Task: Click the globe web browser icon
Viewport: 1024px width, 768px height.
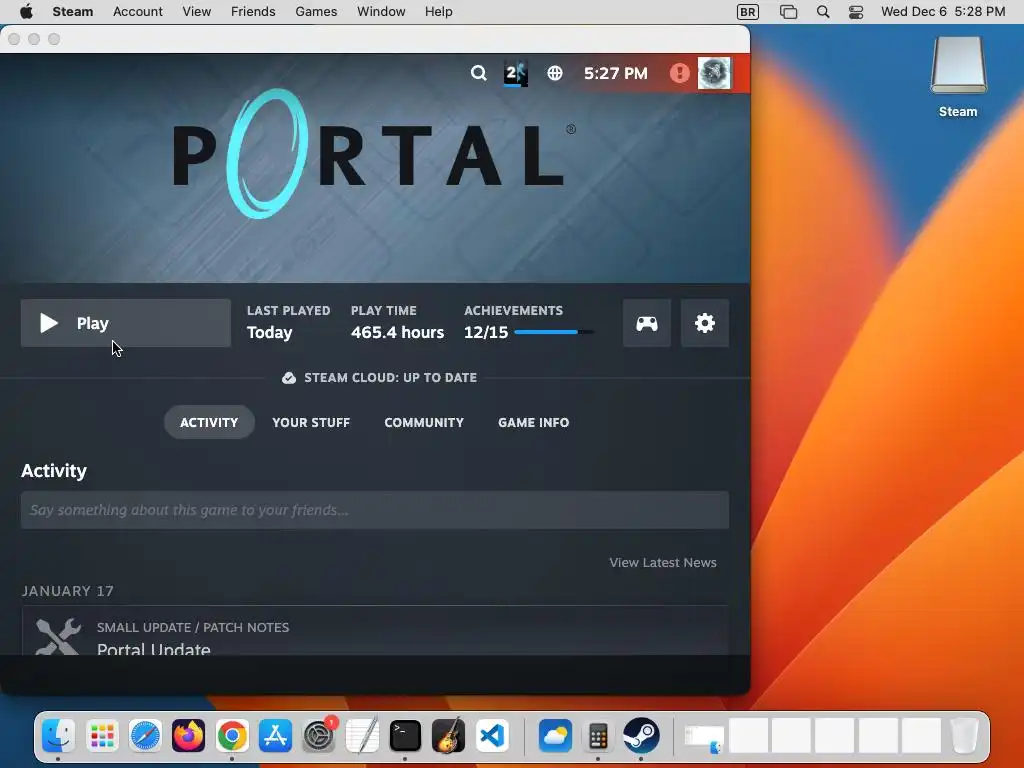Action: click(x=554, y=73)
